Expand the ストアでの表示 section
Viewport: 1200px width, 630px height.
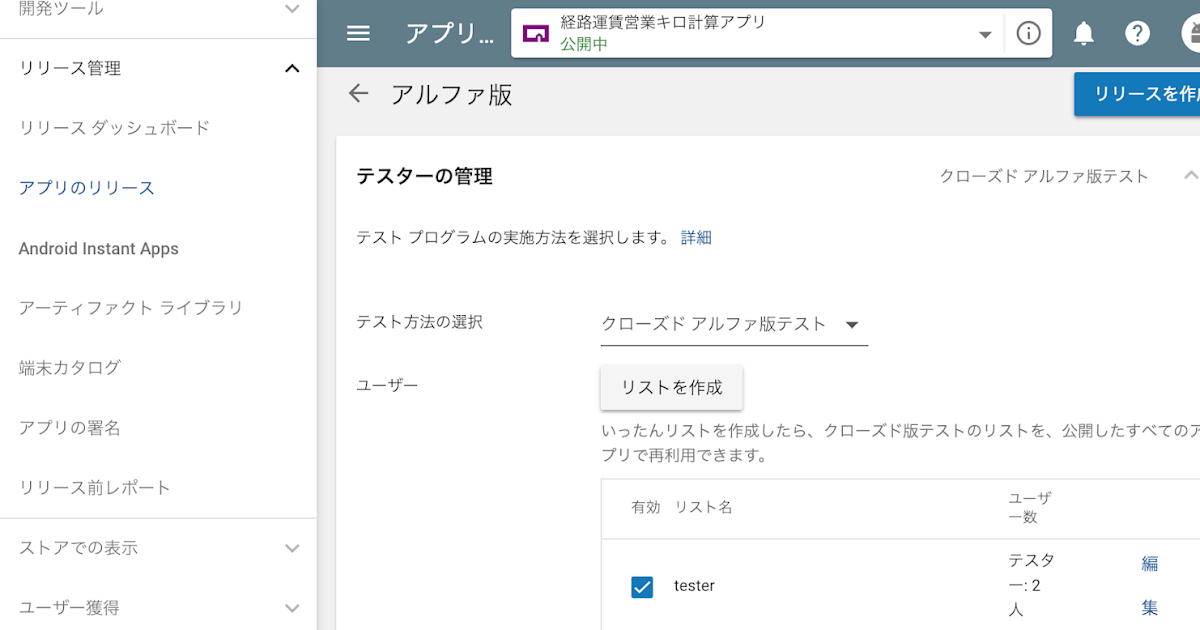point(292,548)
